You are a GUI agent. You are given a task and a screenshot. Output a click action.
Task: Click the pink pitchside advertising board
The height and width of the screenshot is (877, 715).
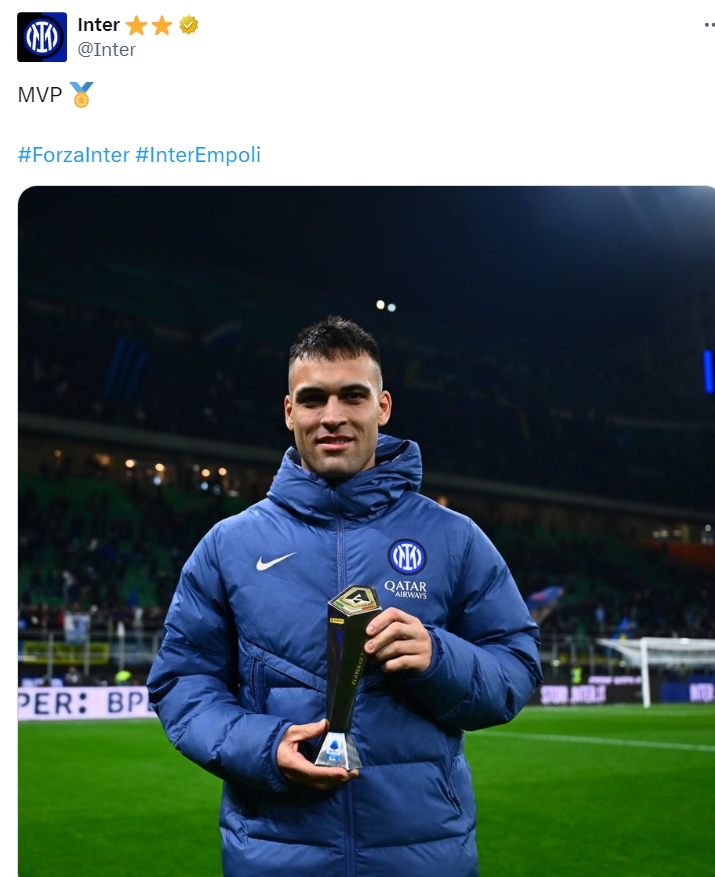tap(85, 702)
